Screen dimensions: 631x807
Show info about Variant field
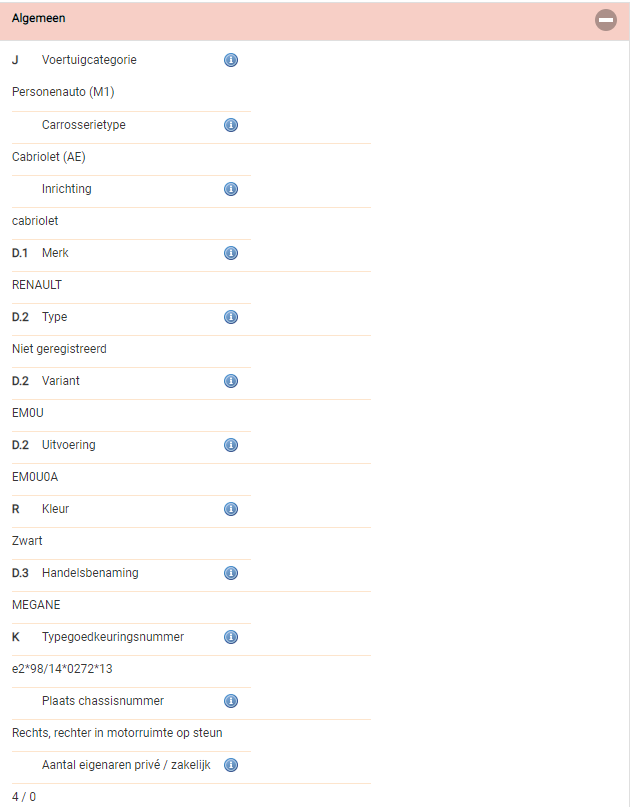pyautogui.click(x=231, y=381)
